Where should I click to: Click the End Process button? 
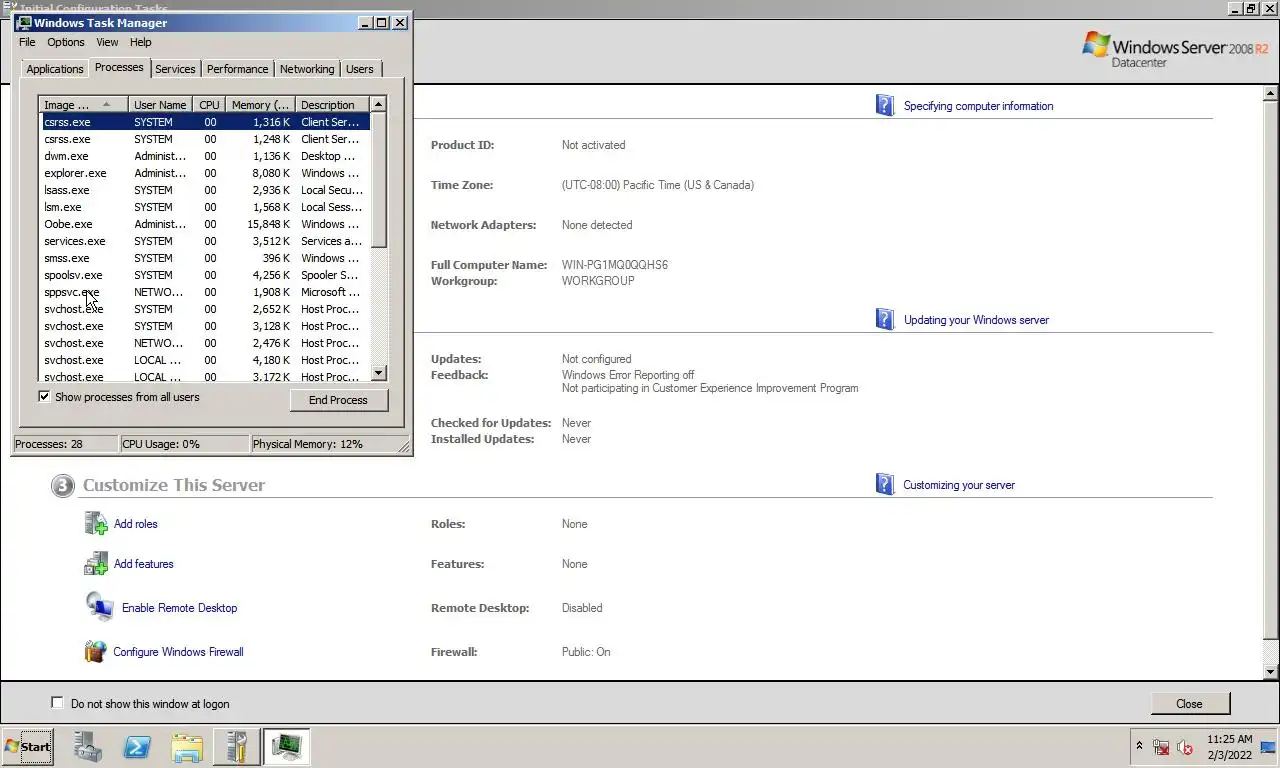338,400
